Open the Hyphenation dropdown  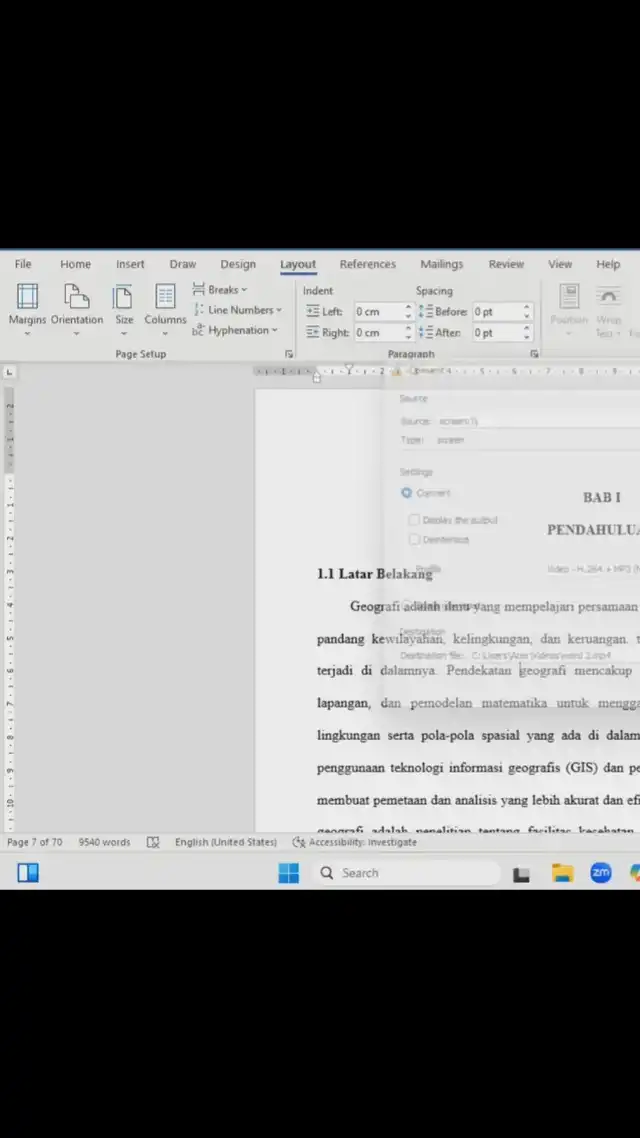click(x=235, y=330)
